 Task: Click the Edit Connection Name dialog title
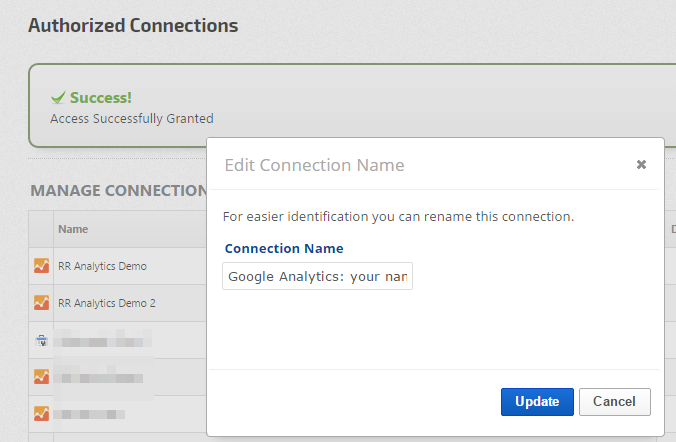[x=314, y=165]
